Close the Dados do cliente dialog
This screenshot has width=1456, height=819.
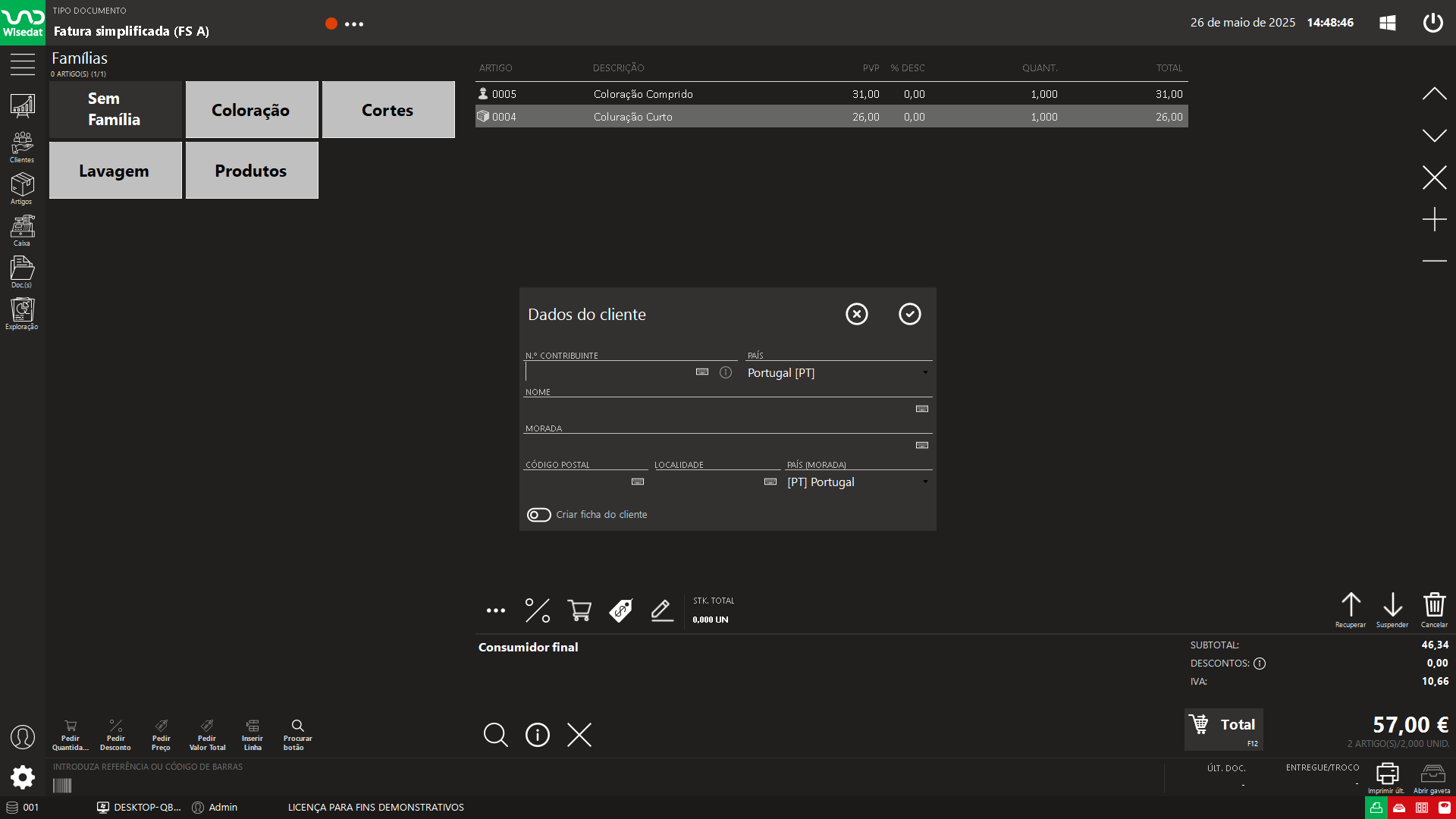pos(856,314)
